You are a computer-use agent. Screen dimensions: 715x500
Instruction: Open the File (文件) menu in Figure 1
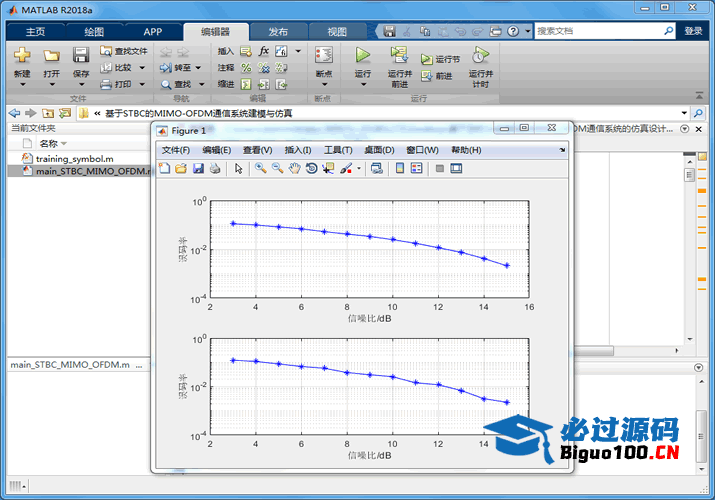[176, 150]
